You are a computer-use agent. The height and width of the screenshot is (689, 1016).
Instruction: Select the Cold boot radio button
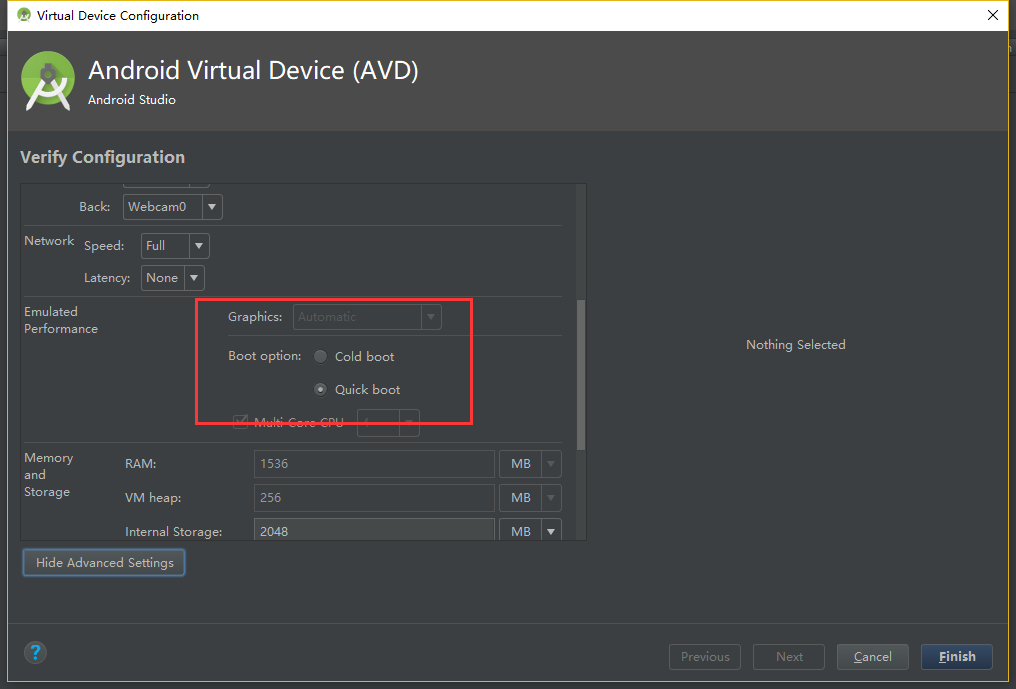320,356
